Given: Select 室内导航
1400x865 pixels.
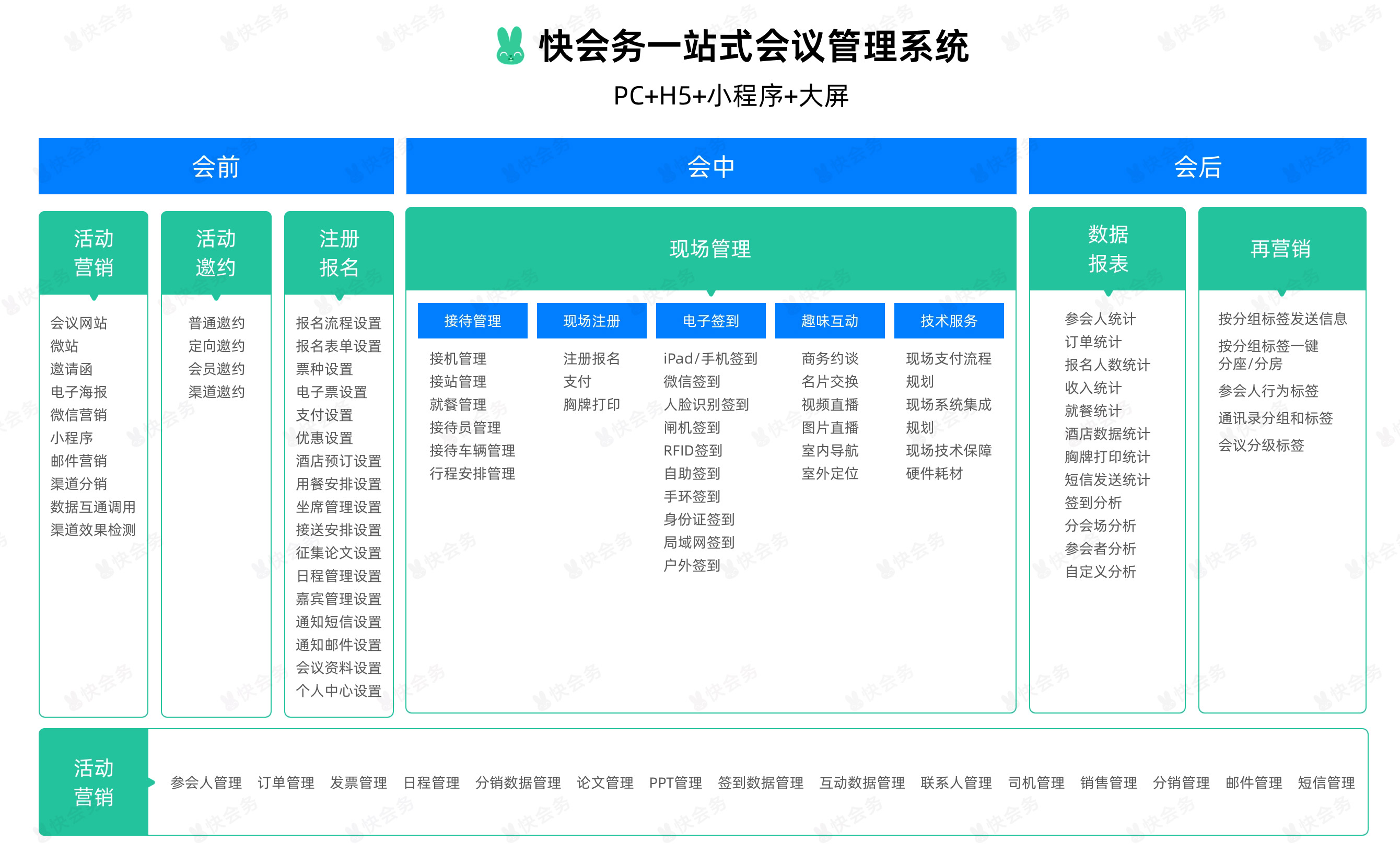Looking at the screenshot, I should (830, 450).
